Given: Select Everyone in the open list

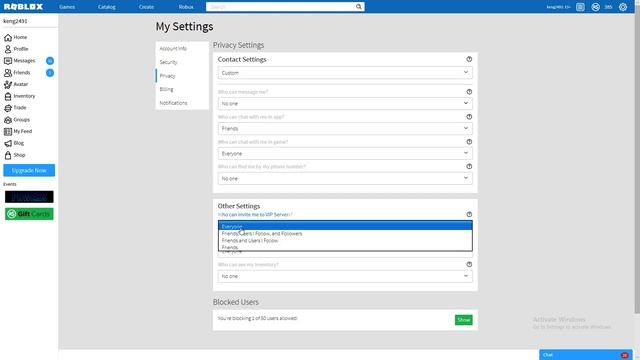Looking at the screenshot, I should pyautogui.click(x=345, y=226).
